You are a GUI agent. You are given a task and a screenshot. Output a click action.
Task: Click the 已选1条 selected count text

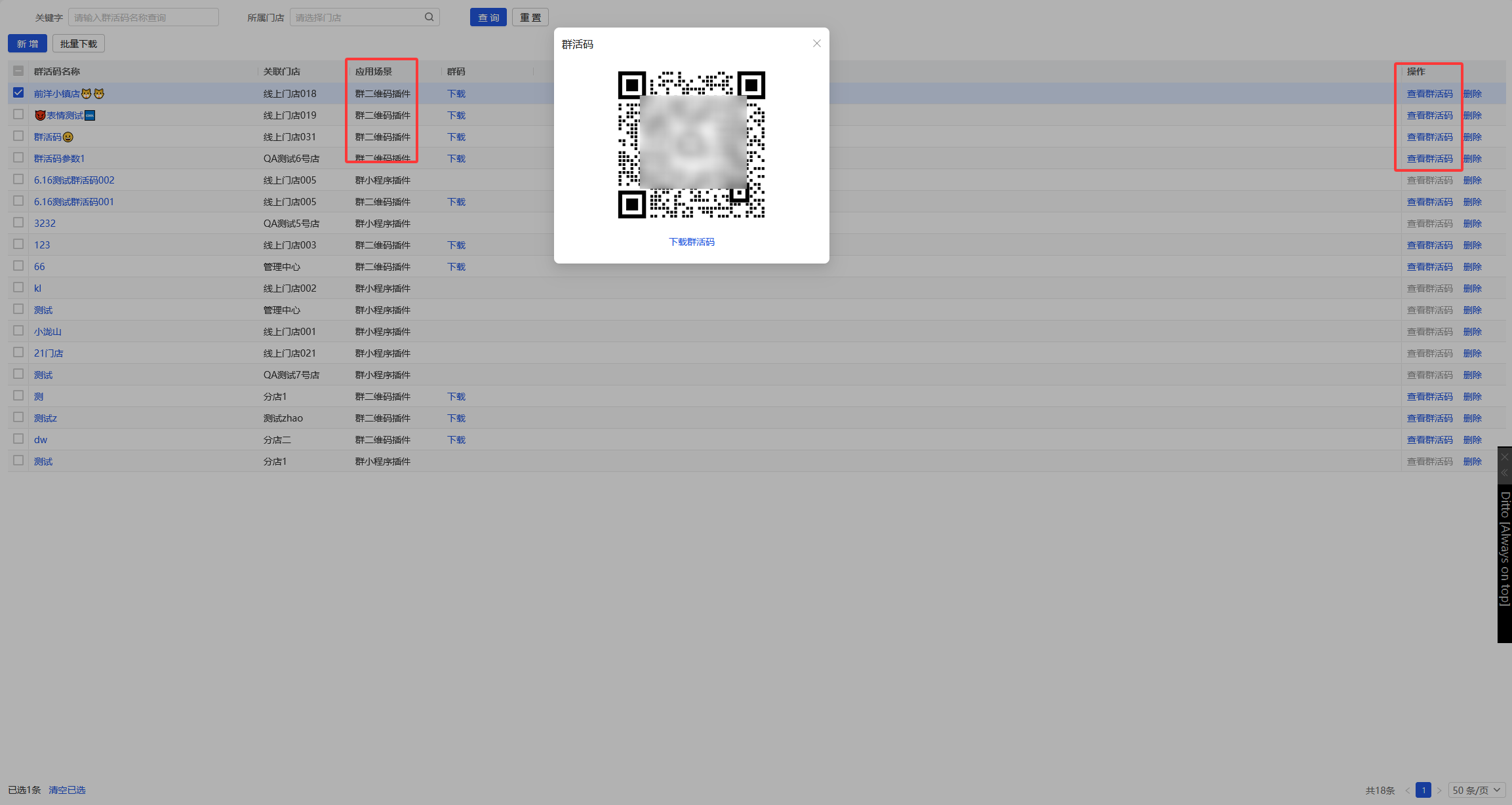[24, 790]
